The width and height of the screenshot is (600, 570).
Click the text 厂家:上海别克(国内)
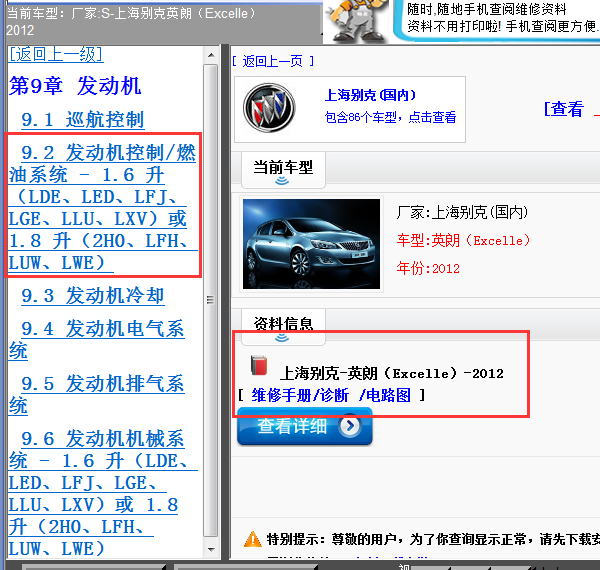point(462,212)
